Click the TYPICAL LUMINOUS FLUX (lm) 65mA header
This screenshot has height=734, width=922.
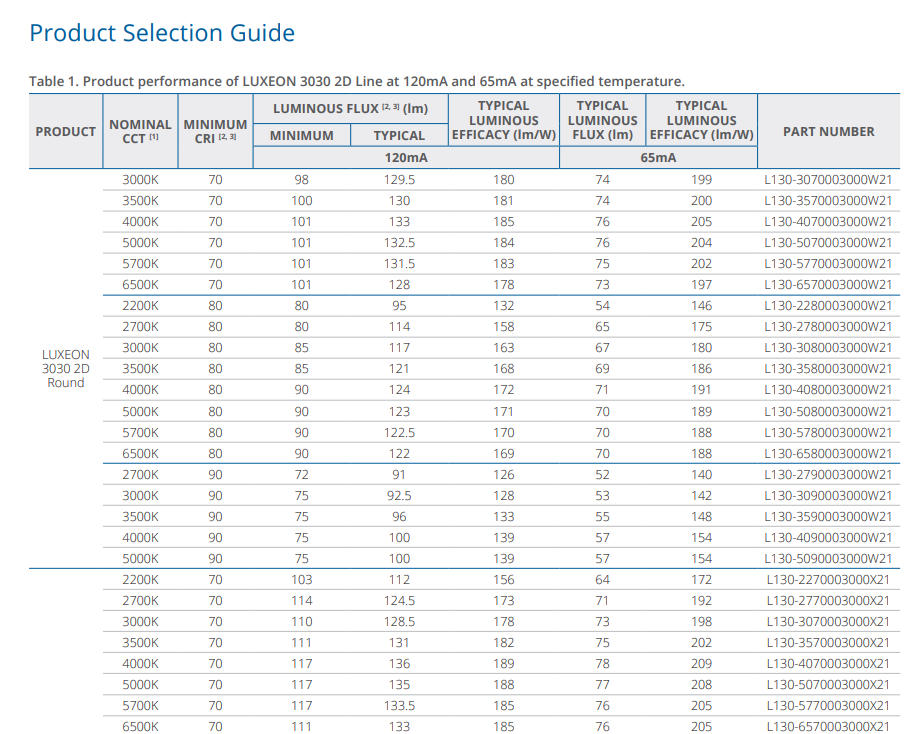(x=602, y=120)
